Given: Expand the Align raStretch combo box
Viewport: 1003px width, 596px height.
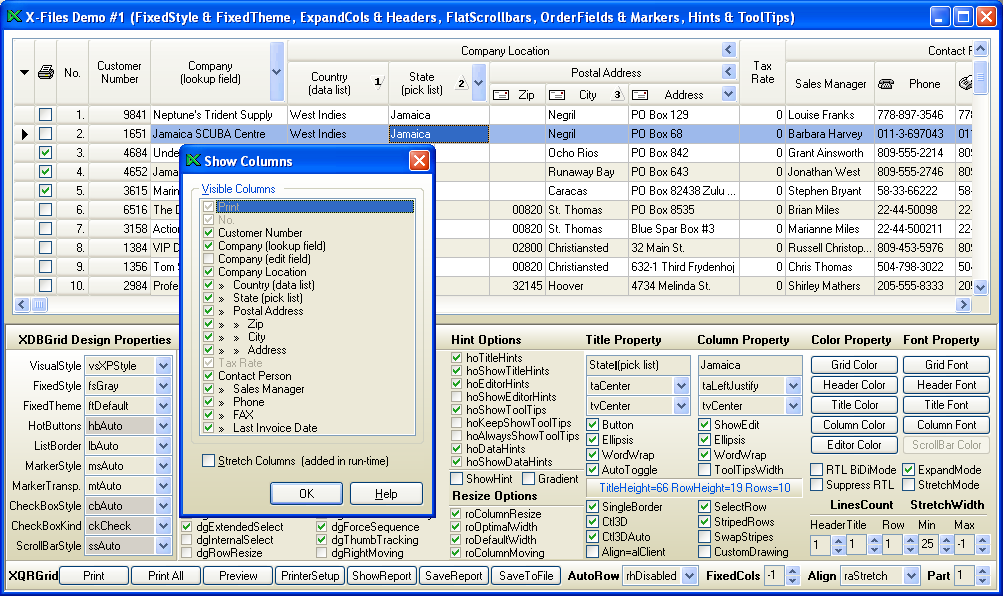Looking at the screenshot, I should tap(909, 576).
